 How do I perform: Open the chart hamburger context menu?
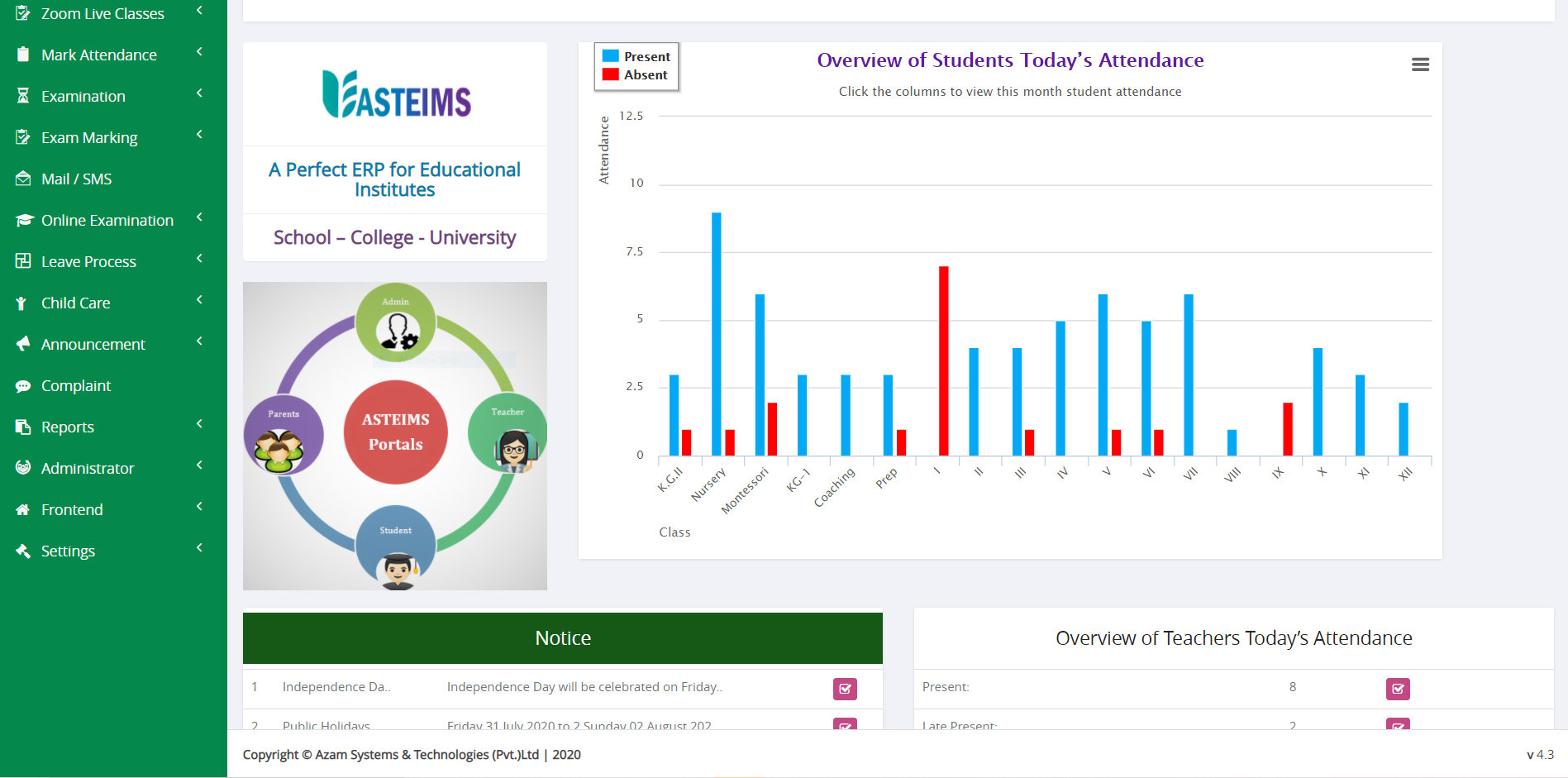(x=1420, y=64)
